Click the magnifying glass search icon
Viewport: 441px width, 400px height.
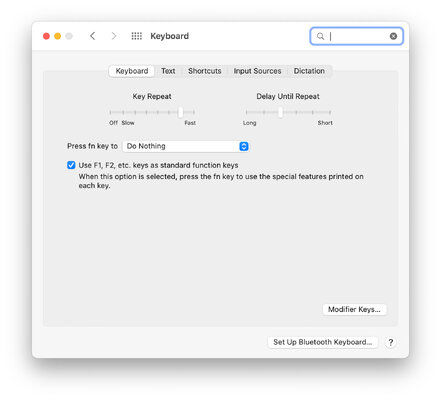point(320,36)
